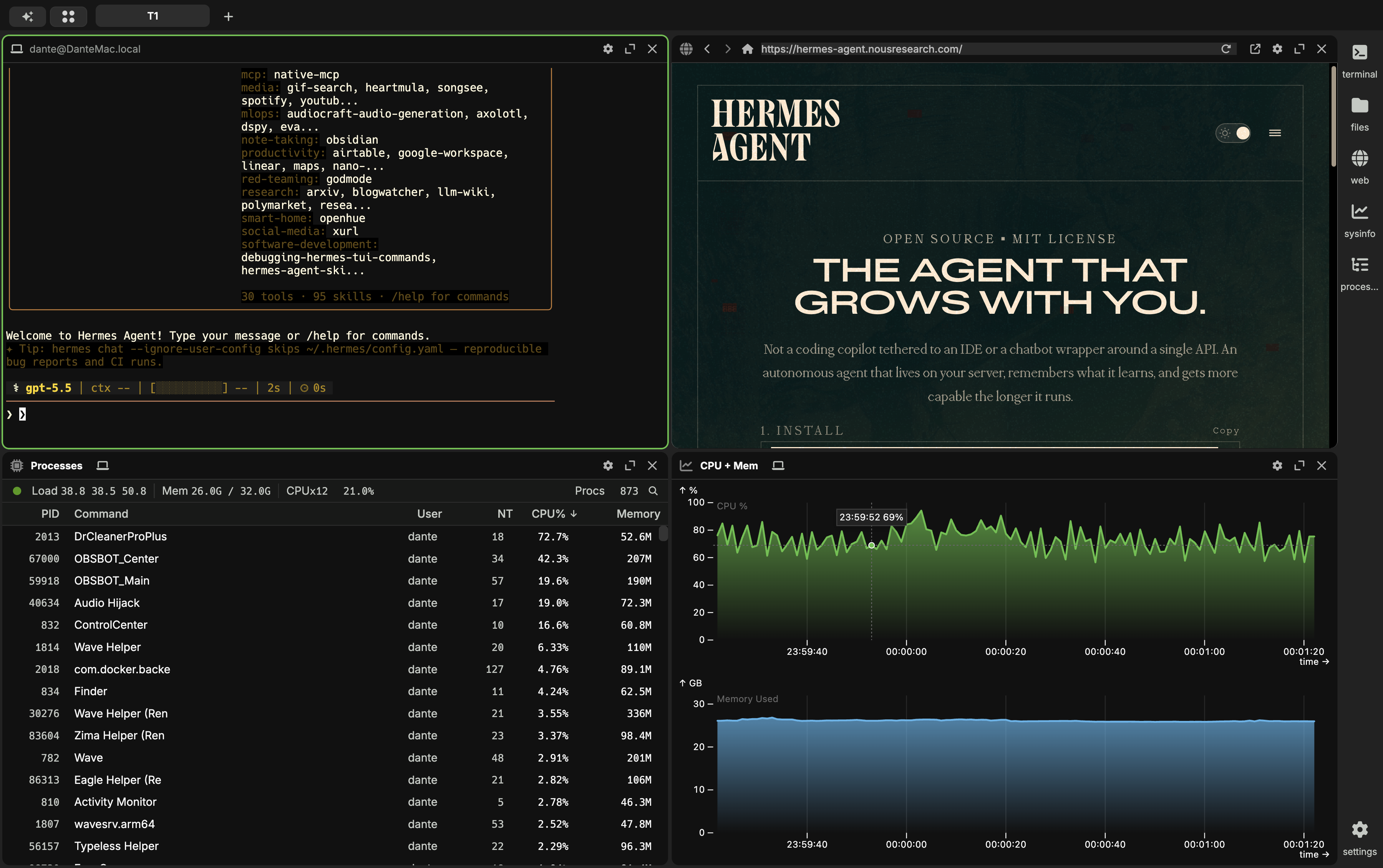The image size is (1383, 868).
Task: Open the web widget in sidebar
Action: click(1360, 166)
